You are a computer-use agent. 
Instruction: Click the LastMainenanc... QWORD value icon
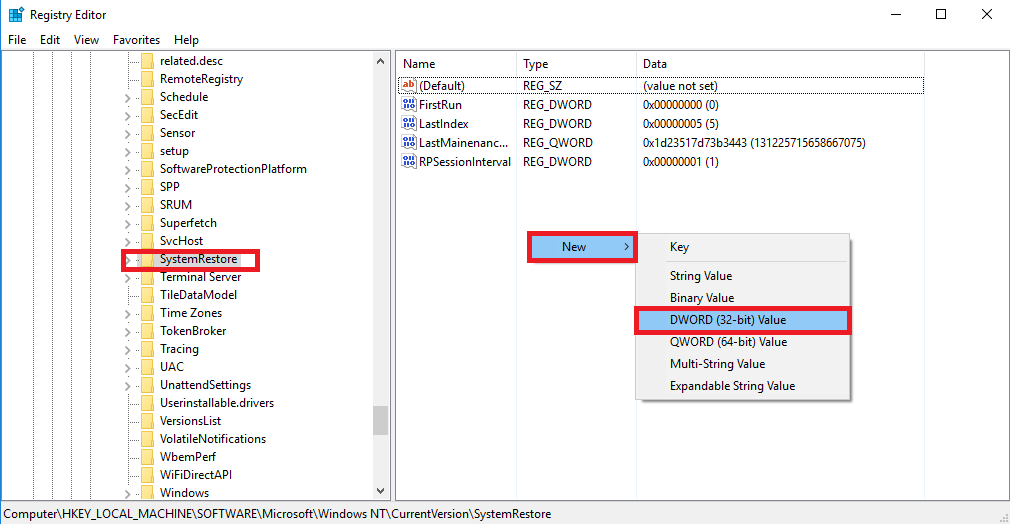click(x=408, y=142)
